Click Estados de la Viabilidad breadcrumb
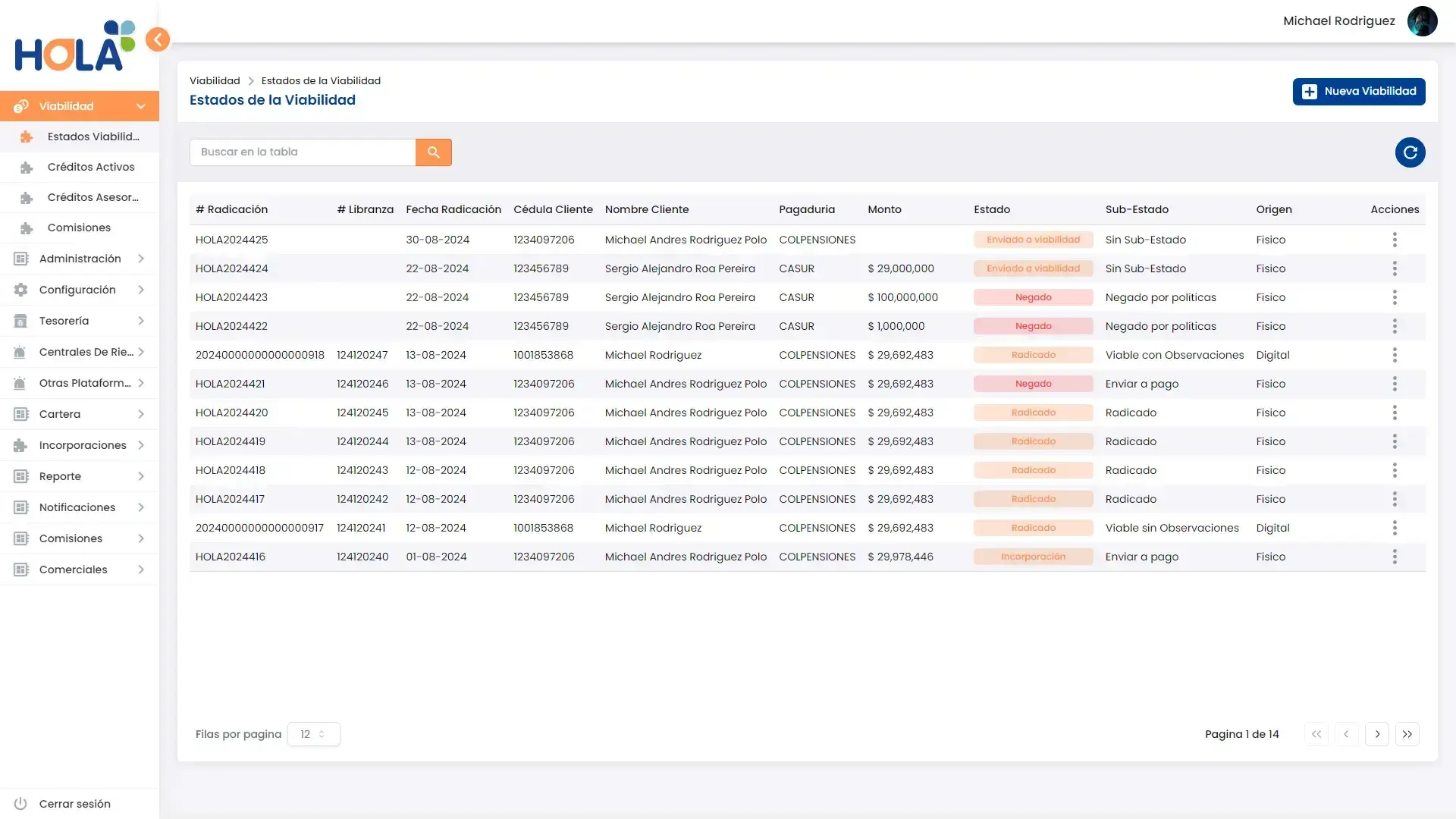Viewport: 1456px width, 819px height. pos(321,80)
